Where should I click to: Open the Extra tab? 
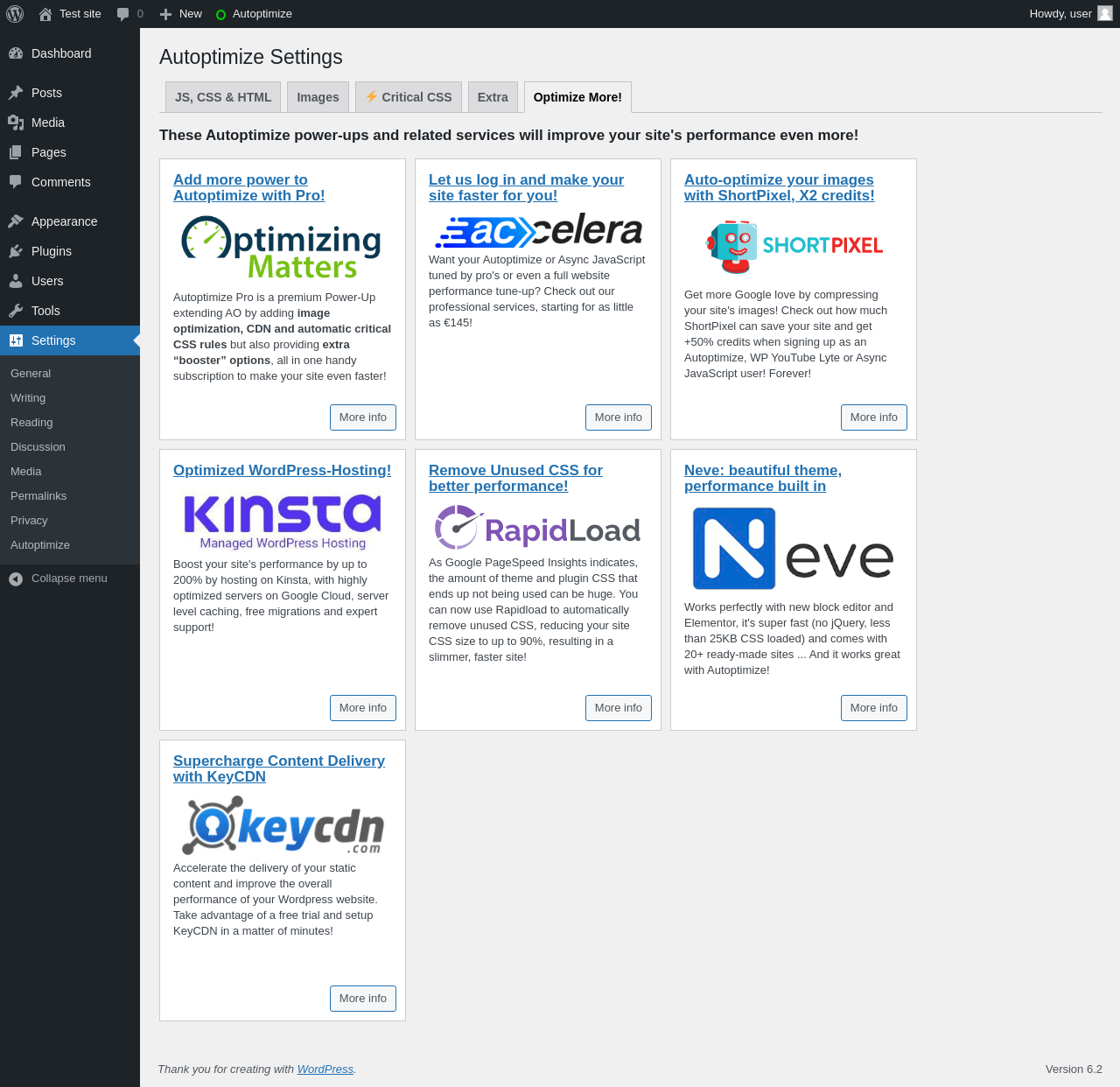click(x=493, y=97)
